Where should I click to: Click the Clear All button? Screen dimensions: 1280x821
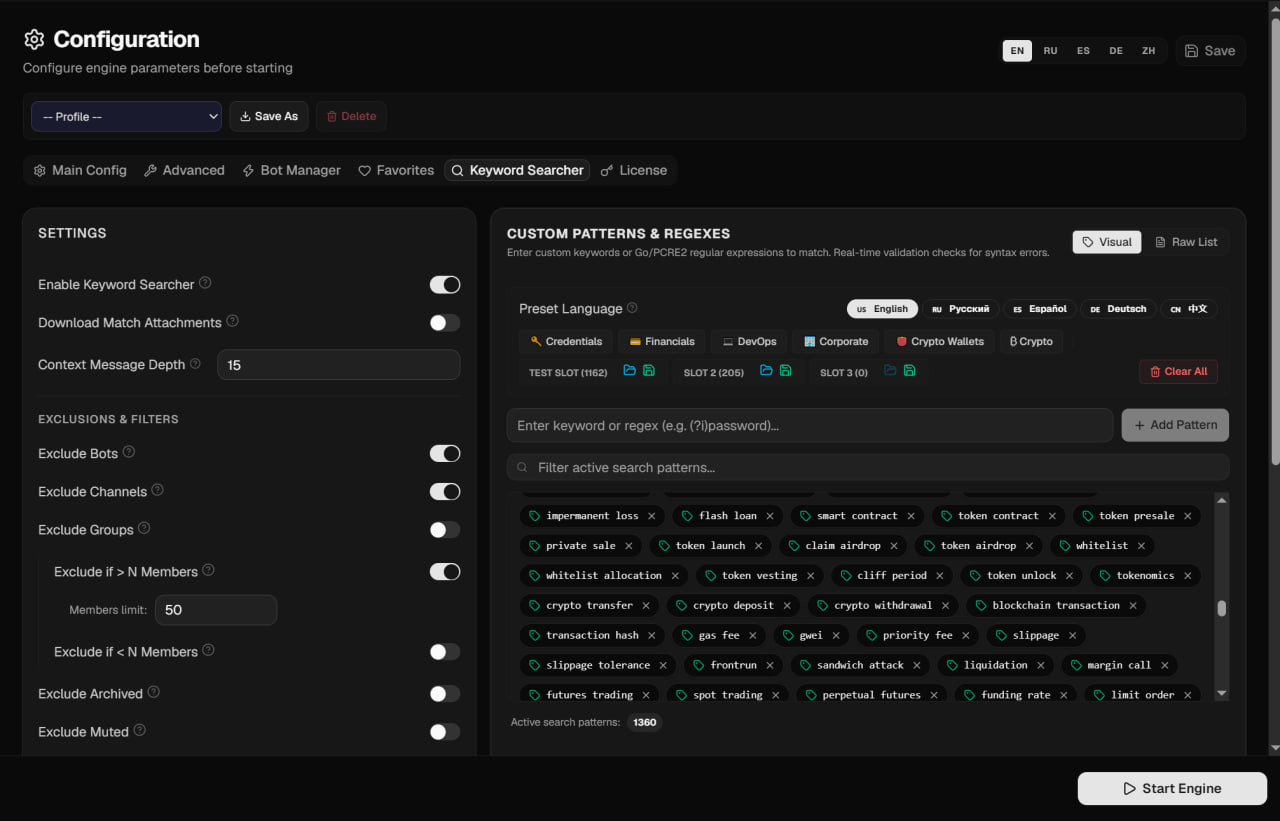point(1178,371)
